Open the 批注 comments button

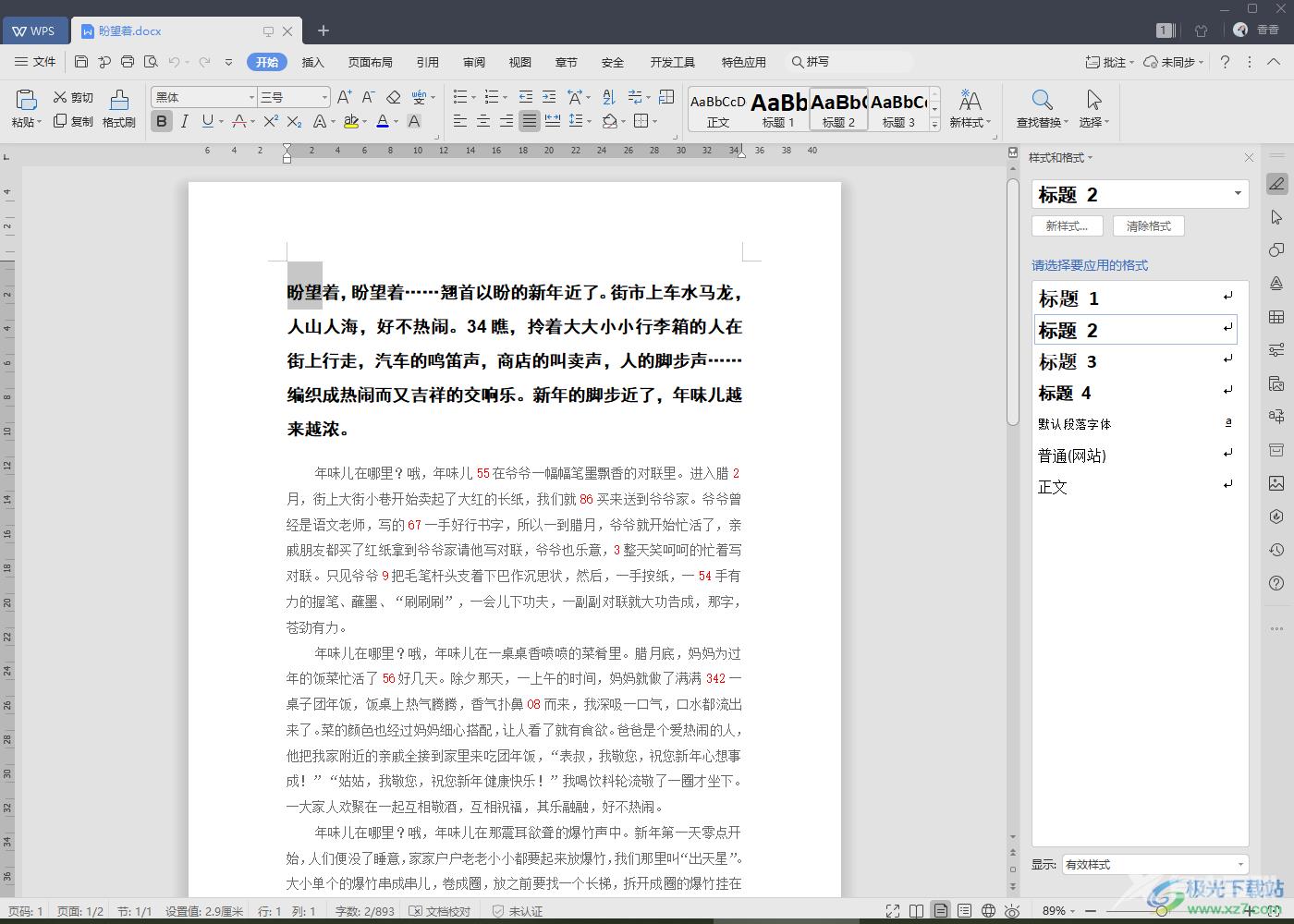(1110, 62)
